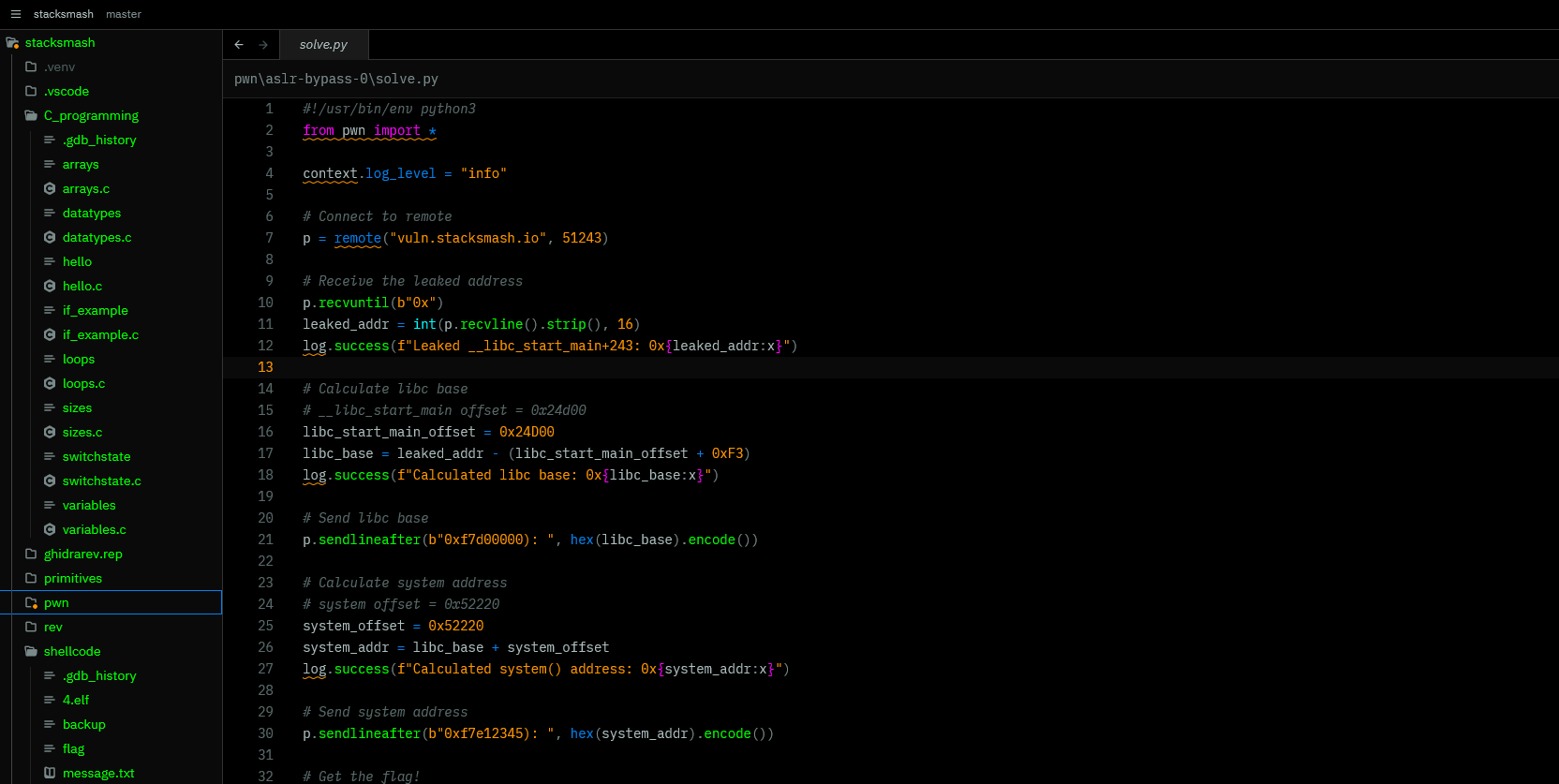Click the remote("vuln.stacksmash.io", 51243) call
The image size is (1559, 784).
[x=471, y=238]
